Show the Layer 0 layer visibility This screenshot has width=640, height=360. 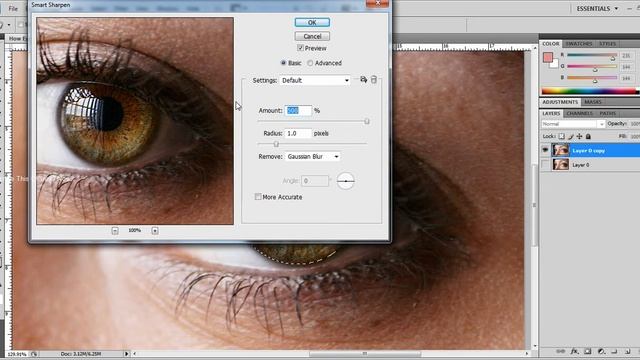(x=545, y=164)
